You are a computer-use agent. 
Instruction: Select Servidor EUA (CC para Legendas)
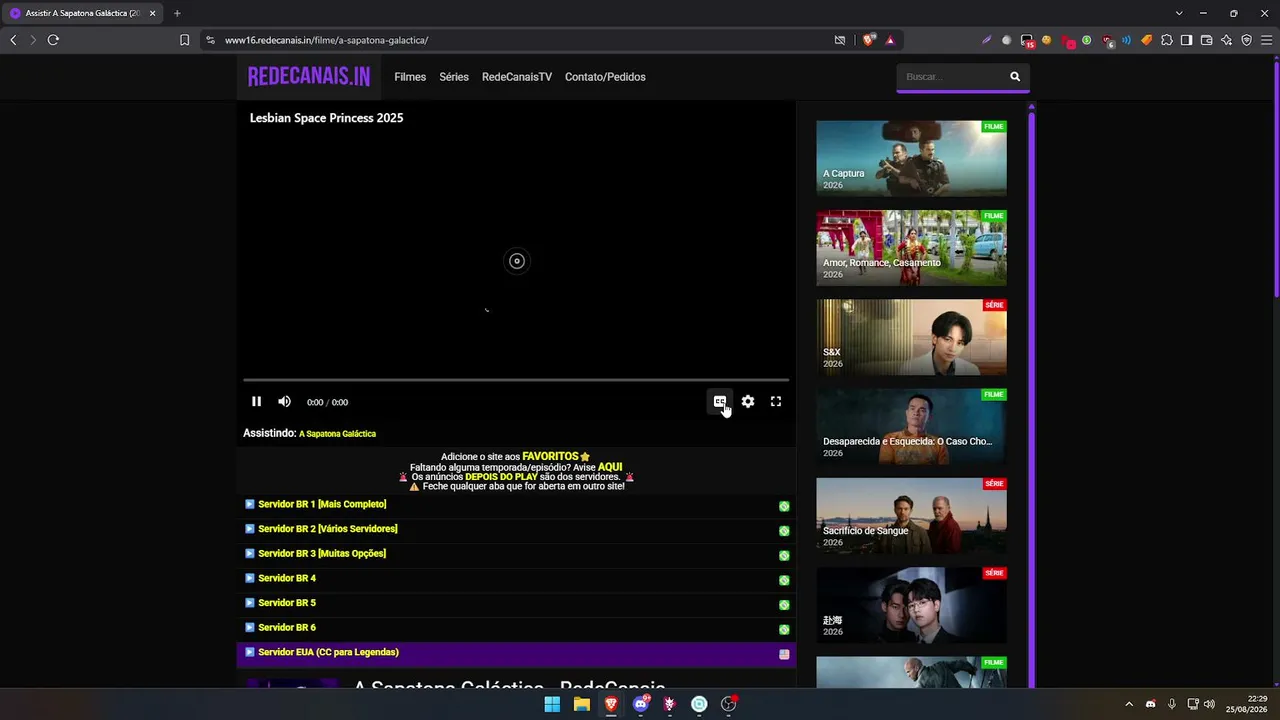click(x=516, y=653)
